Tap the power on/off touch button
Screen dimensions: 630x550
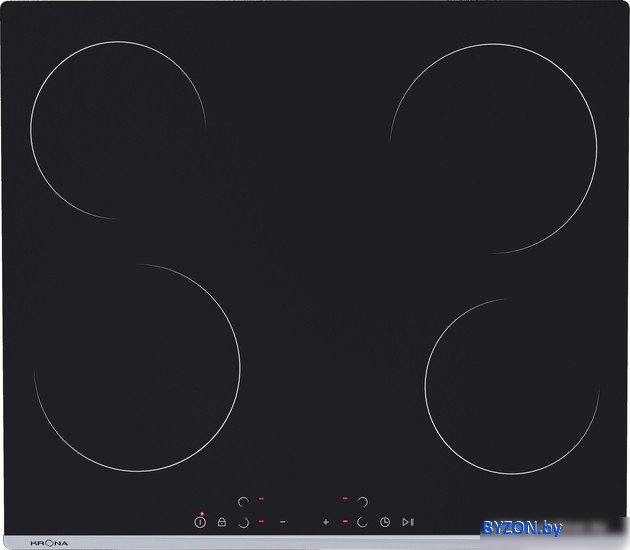(x=200, y=522)
